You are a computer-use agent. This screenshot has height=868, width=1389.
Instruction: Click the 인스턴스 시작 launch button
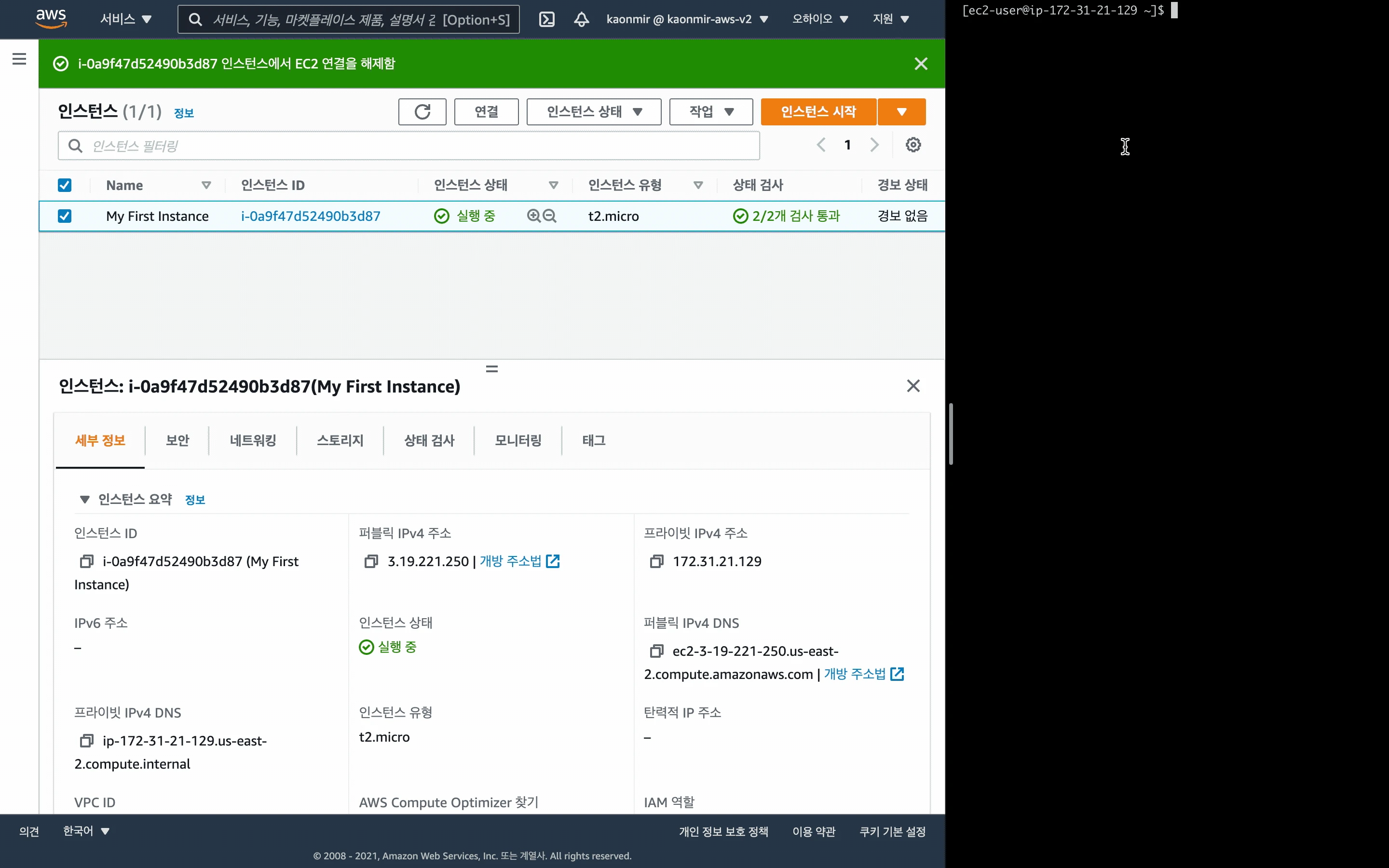pos(818,111)
